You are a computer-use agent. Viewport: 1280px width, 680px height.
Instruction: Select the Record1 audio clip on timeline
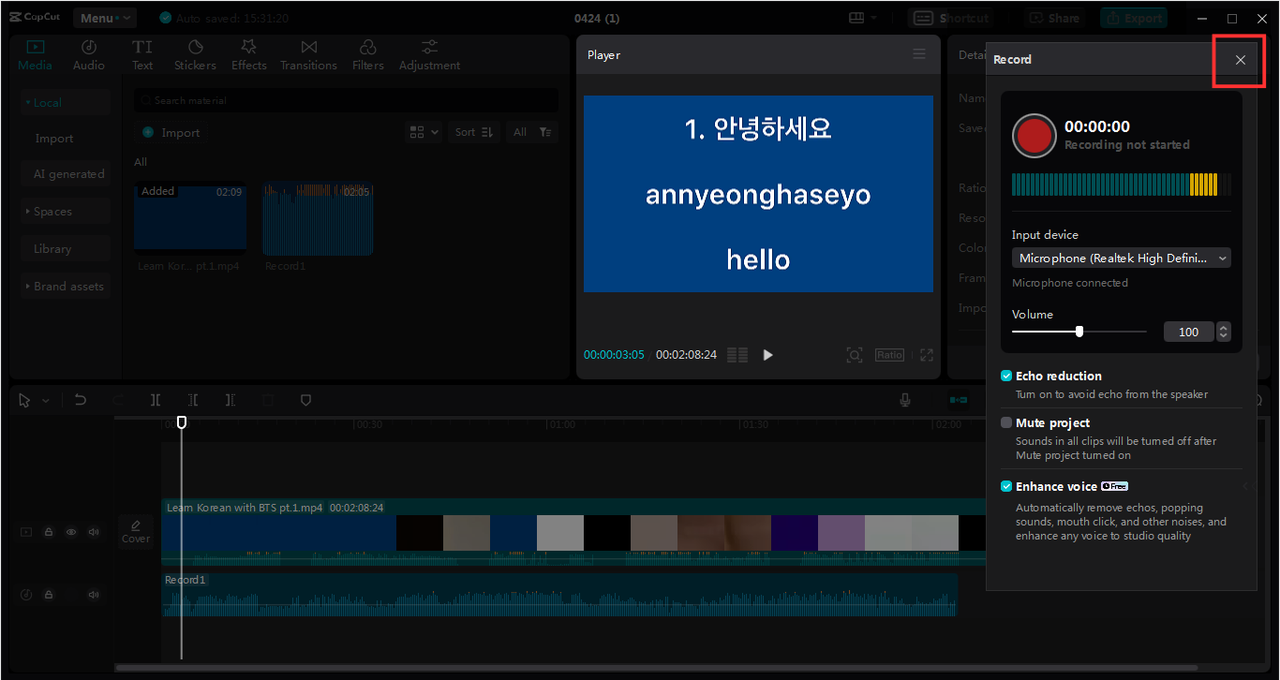[559, 594]
